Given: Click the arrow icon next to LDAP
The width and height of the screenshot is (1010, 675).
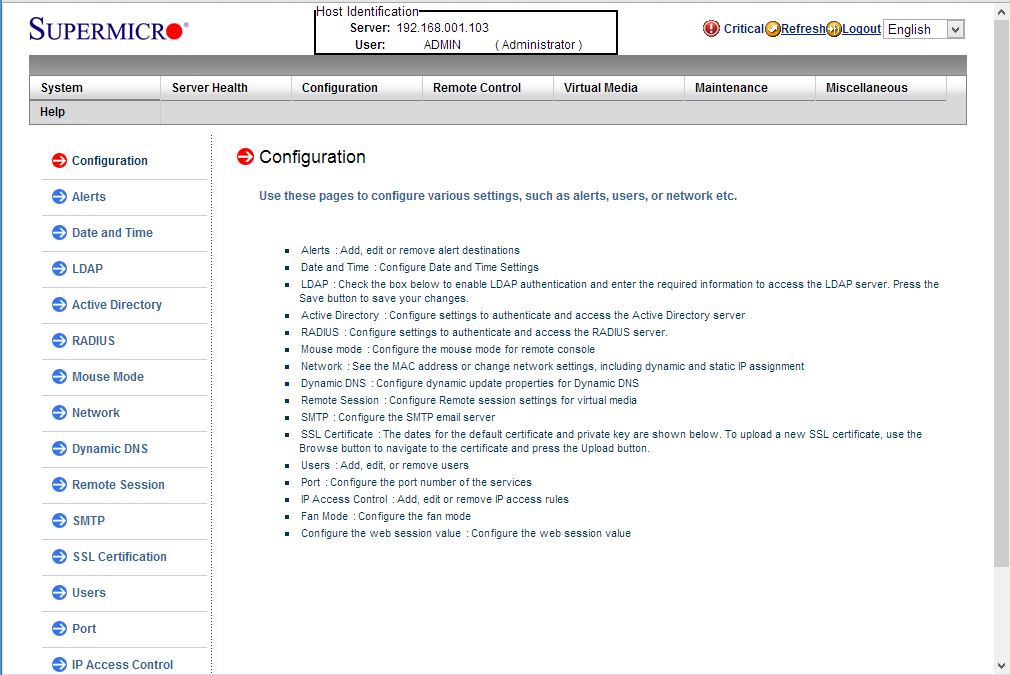Looking at the screenshot, I should point(59,269).
